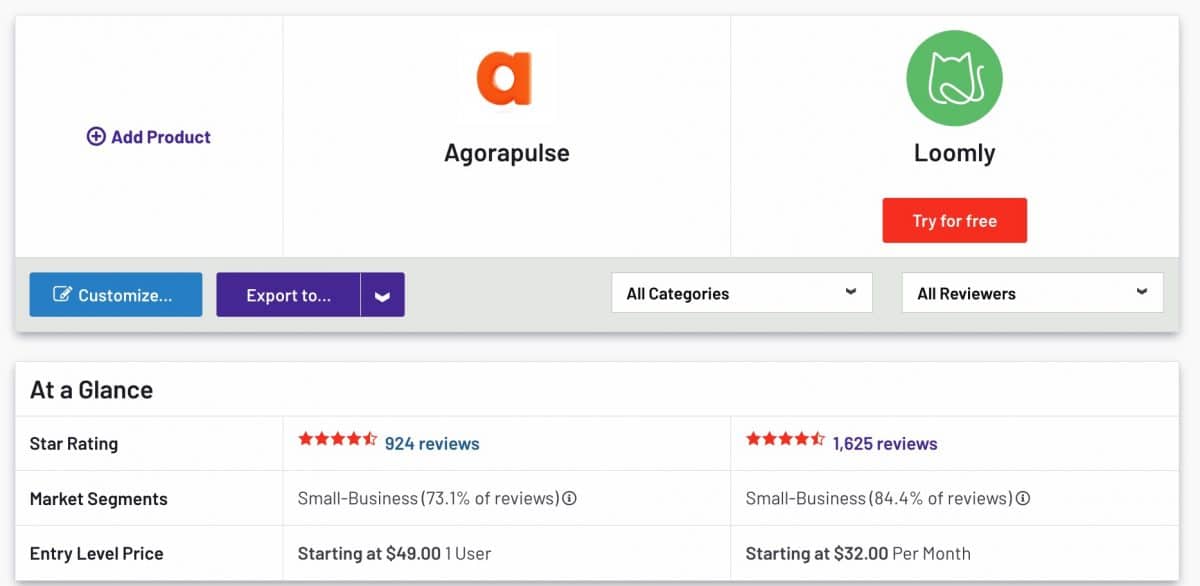Click the Agorapulse product name
This screenshot has width=1200, height=586.
[x=507, y=153]
